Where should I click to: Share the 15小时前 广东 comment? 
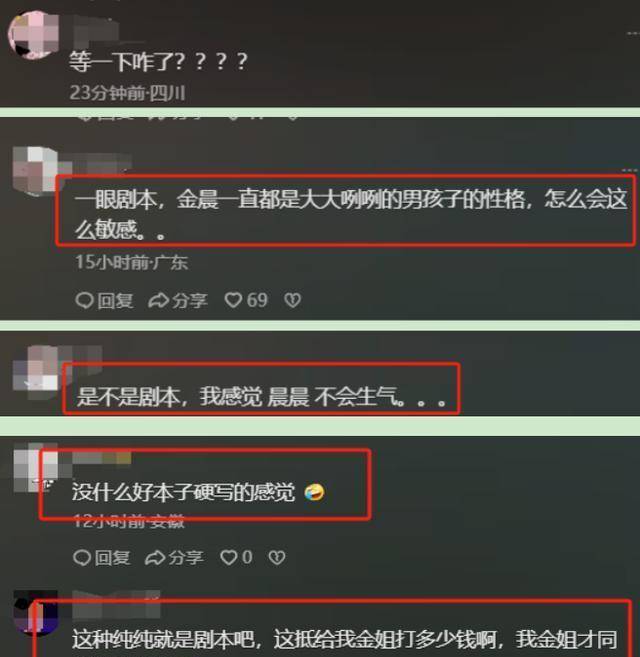point(178,300)
